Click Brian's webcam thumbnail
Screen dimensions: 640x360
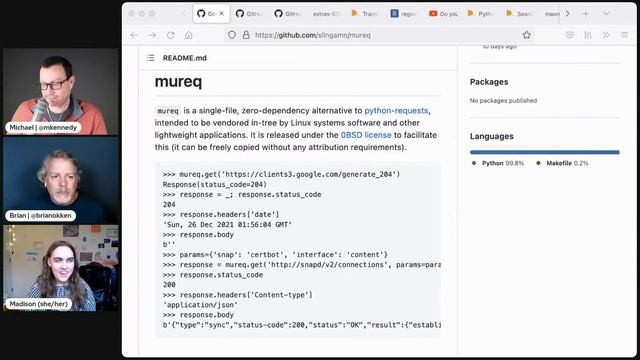[61, 180]
